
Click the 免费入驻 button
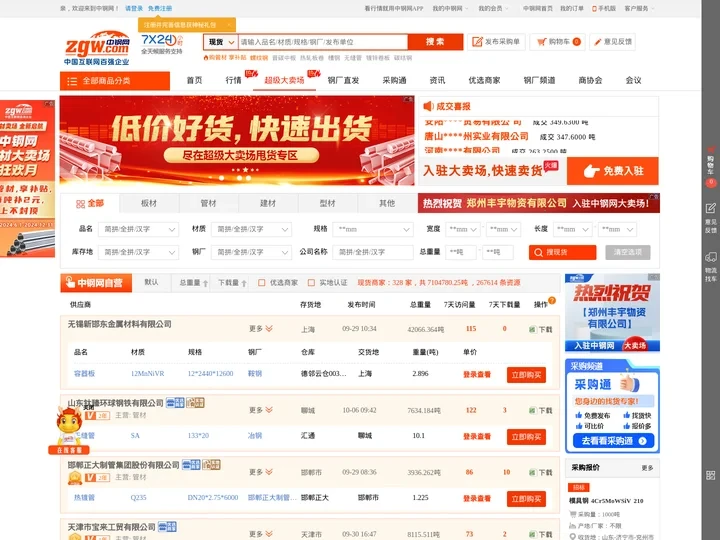(x=613, y=171)
